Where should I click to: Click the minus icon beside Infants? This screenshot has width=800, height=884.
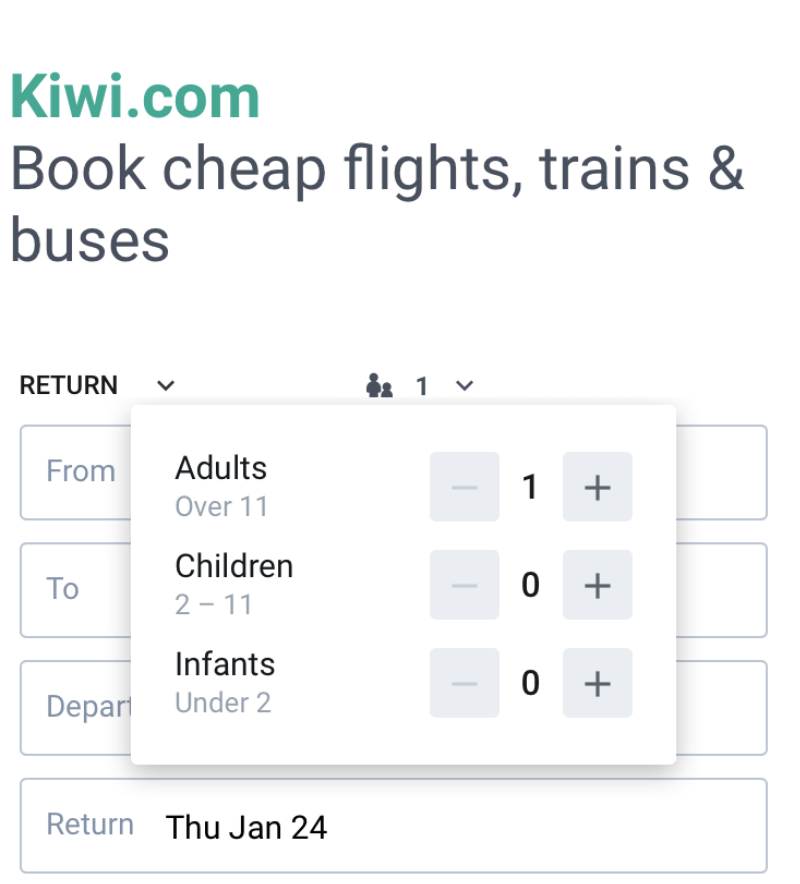[x=464, y=683]
